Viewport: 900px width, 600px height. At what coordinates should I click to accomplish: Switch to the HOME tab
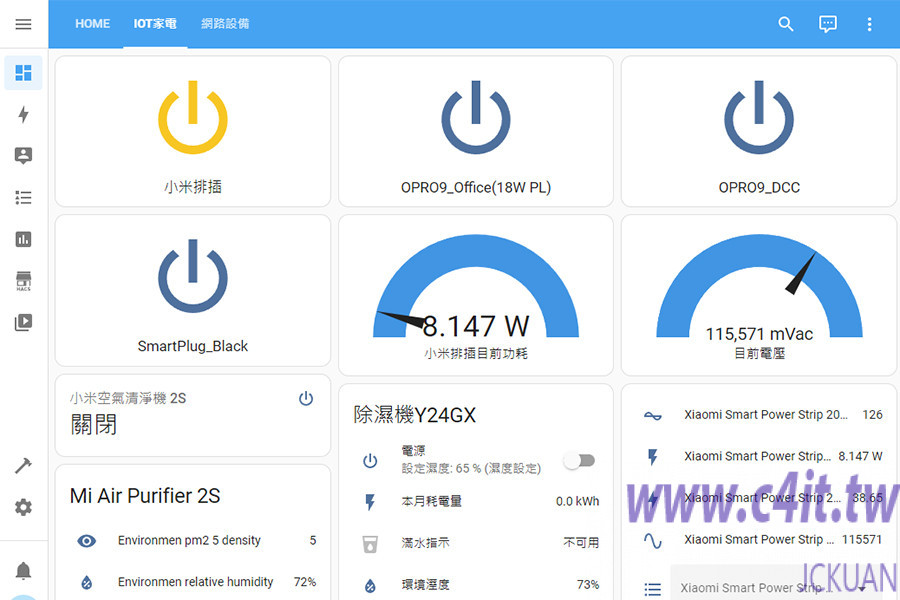[92, 24]
